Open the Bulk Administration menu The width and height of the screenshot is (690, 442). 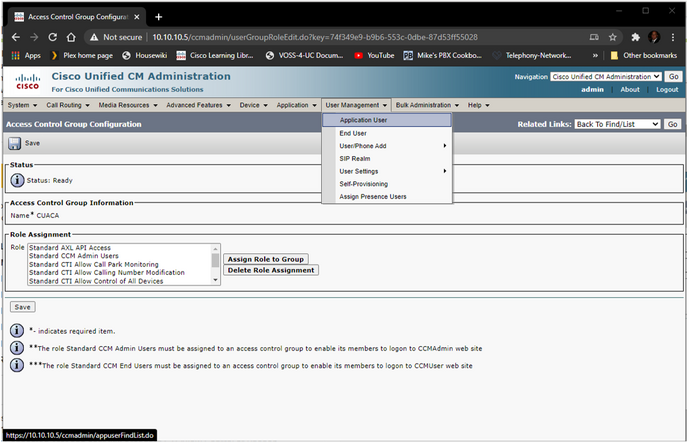[x=427, y=105]
